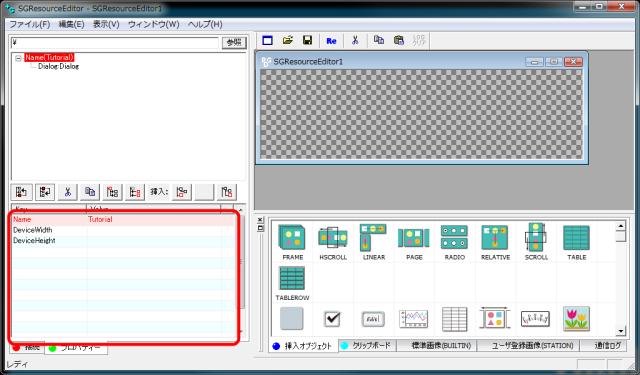Paste using the clipboard icon in top toolbar
Image resolution: width=640 pixels, height=375 pixels.
[x=399, y=40]
